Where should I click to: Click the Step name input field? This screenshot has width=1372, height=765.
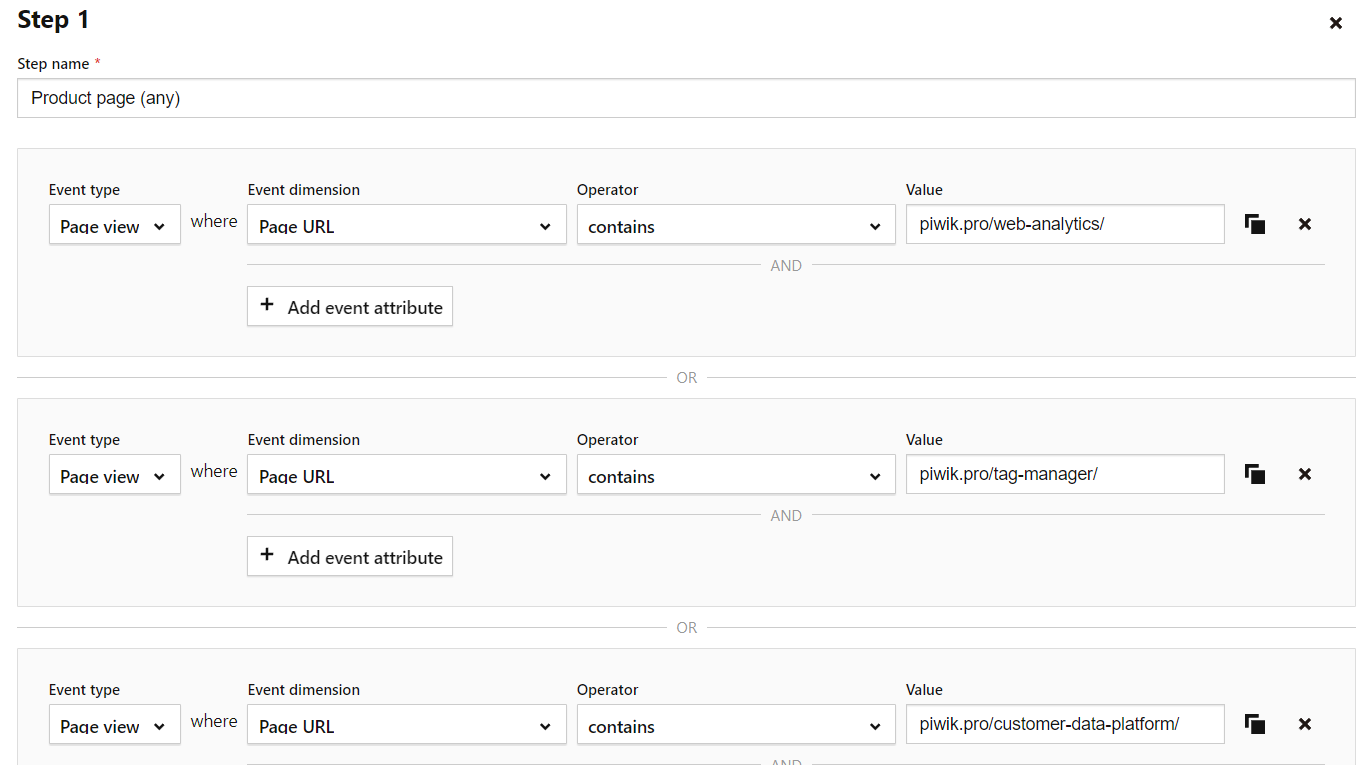pos(686,98)
